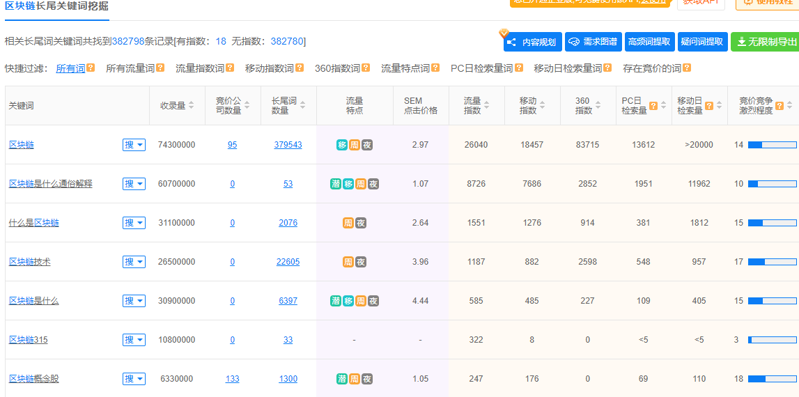The width and height of the screenshot is (799, 397).
Task: Open 搜 dropdown for 区块链 row
Action: tap(134, 145)
